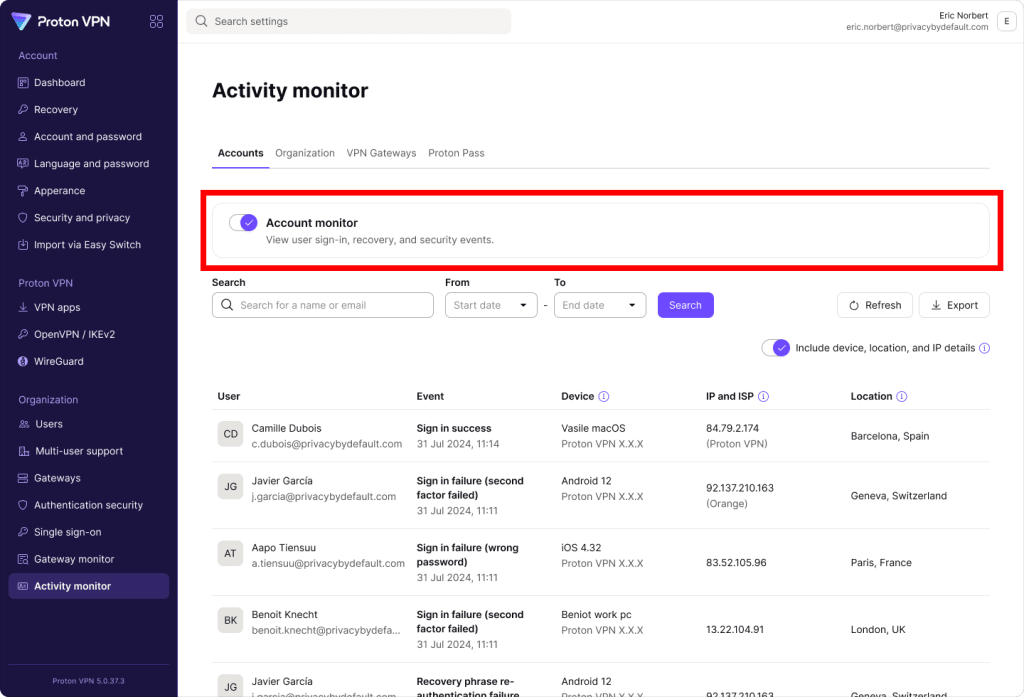The image size is (1024, 697).
Task: Toggle Include device, location, and IP details
Action: click(x=776, y=348)
